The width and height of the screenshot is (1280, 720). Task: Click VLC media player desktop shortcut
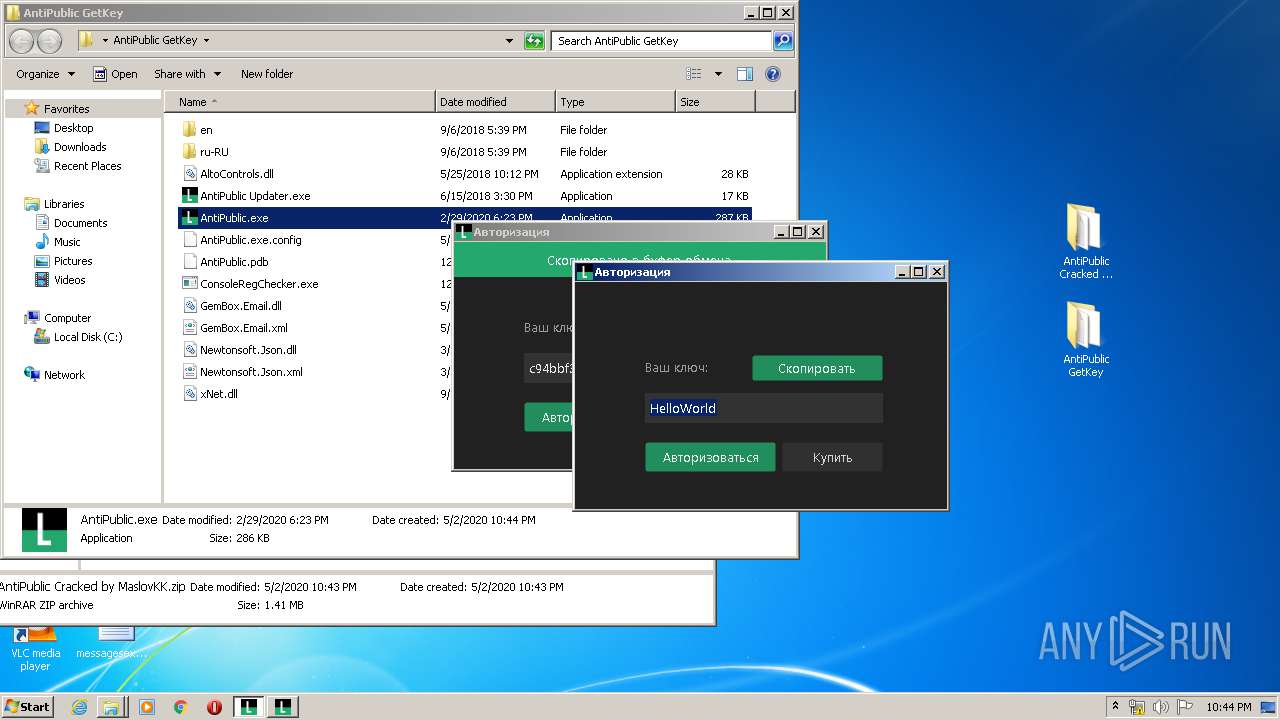(x=35, y=648)
